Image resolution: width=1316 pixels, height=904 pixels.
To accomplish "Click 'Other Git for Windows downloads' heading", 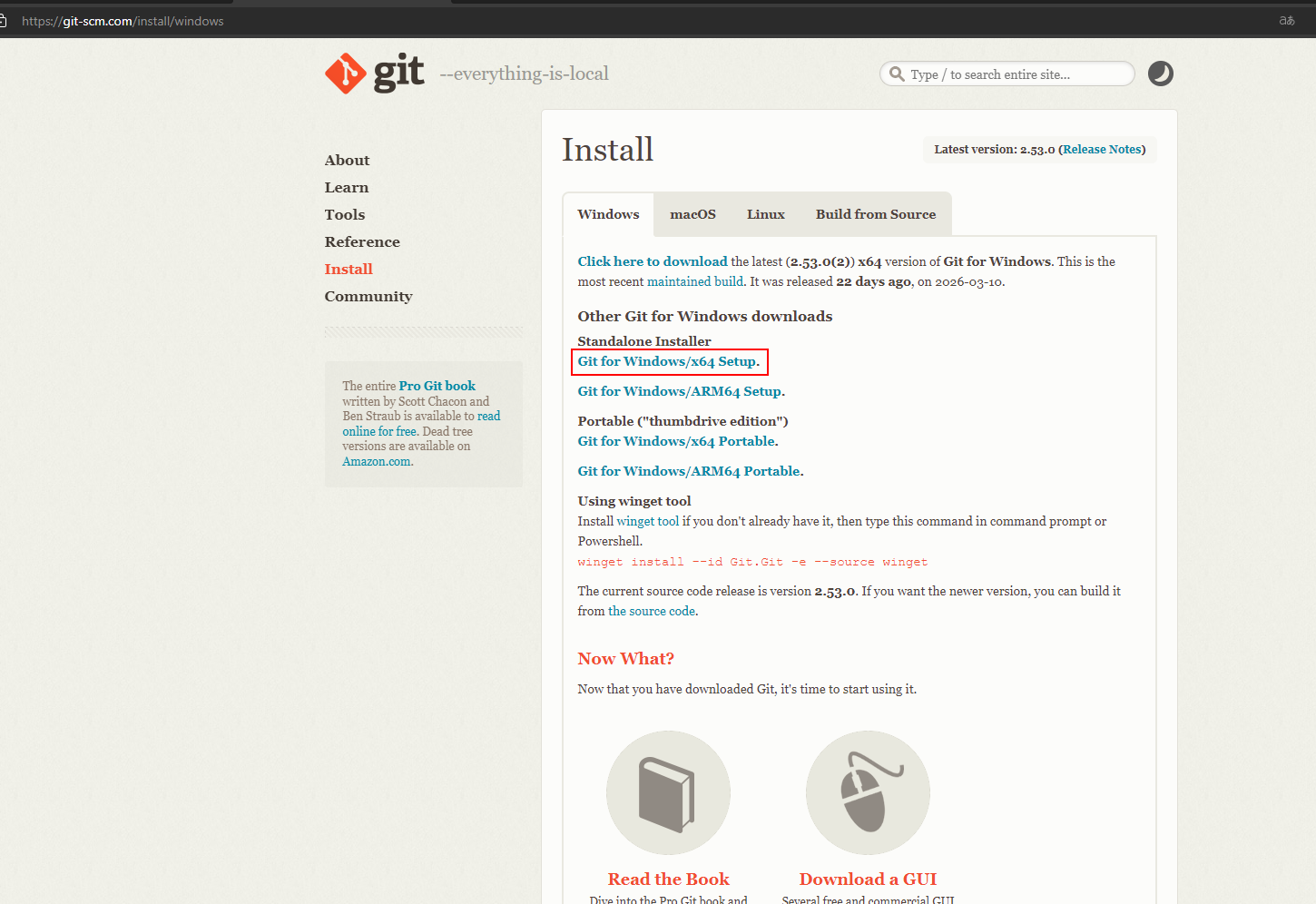I will point(705,316).
